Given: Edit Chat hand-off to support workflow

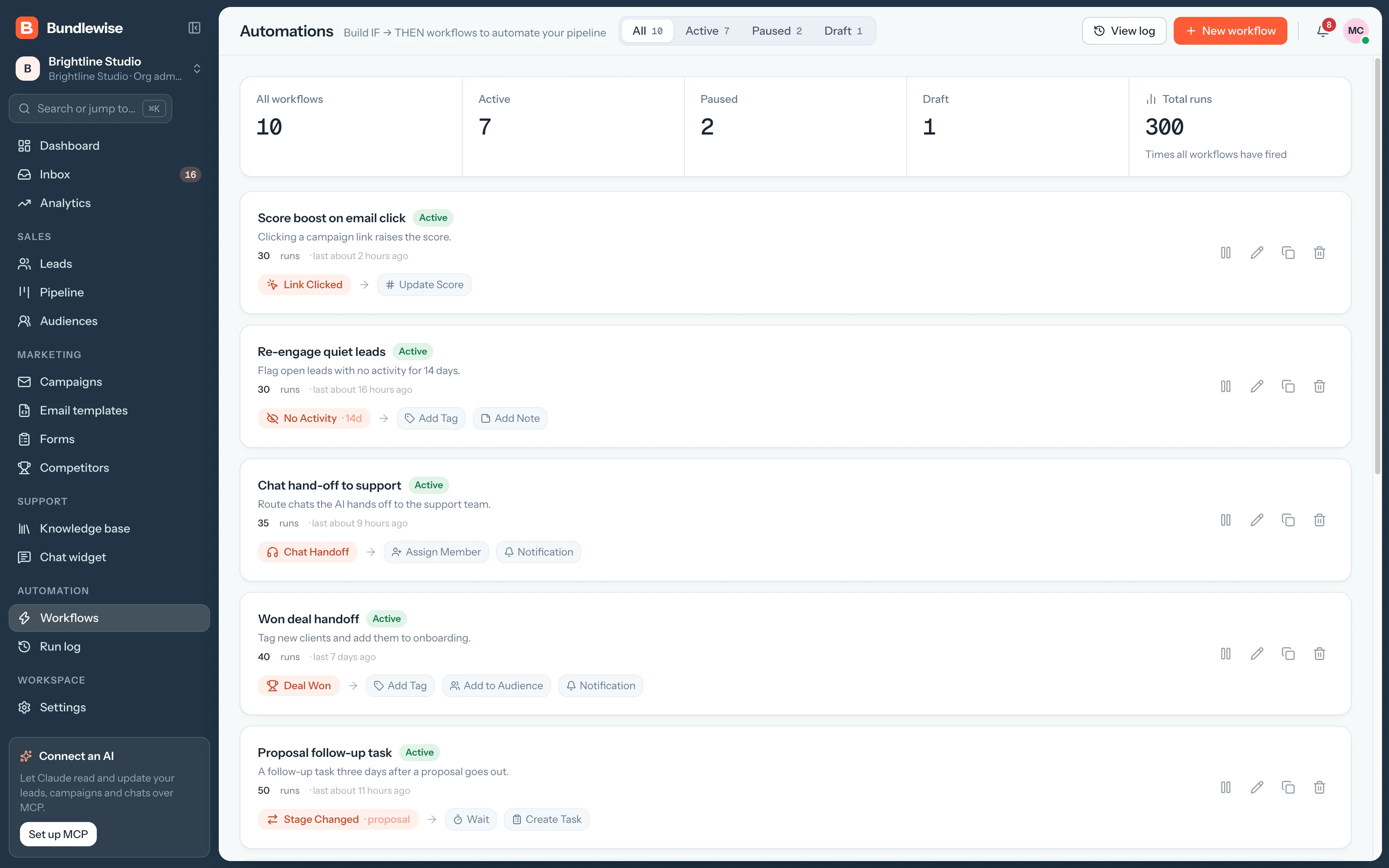Looking at the screenshot, I should pos(1257,520).
